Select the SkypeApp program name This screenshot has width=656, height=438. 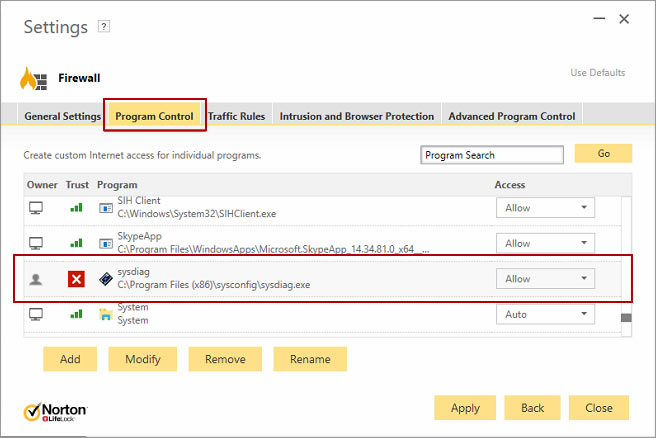139,236
